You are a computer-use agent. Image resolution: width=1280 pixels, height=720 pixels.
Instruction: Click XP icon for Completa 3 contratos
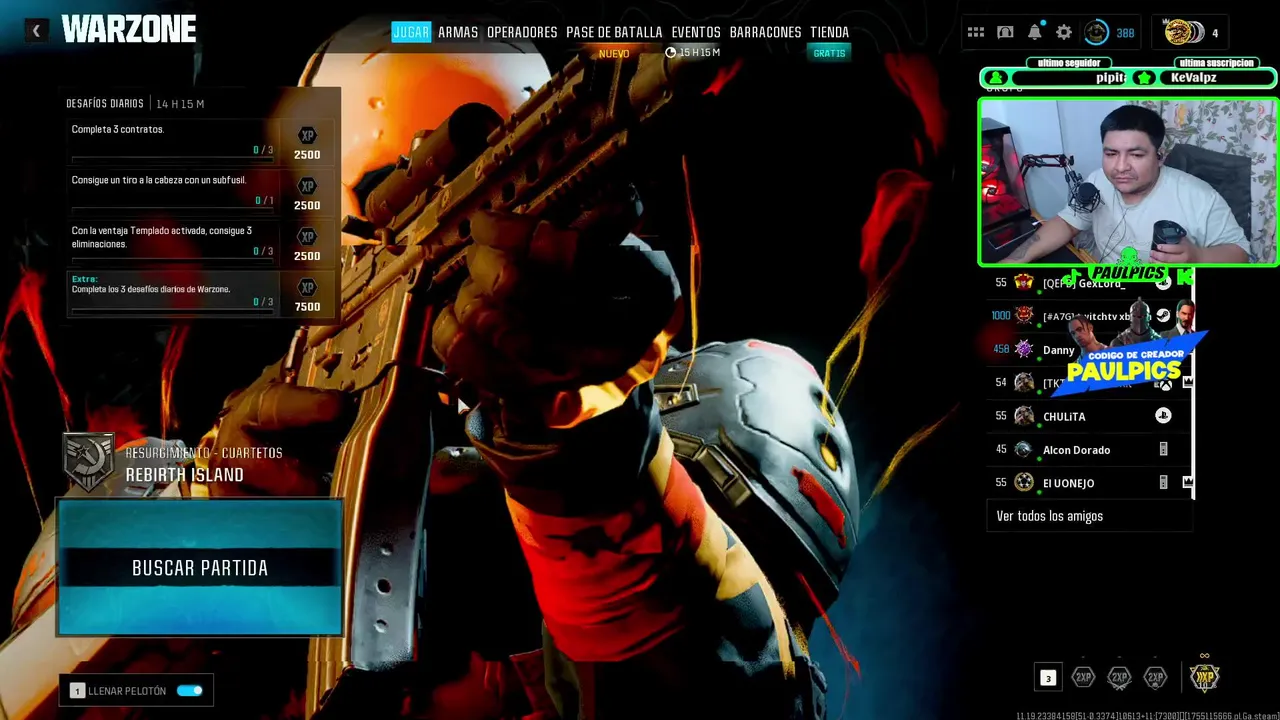click(307, 135)
